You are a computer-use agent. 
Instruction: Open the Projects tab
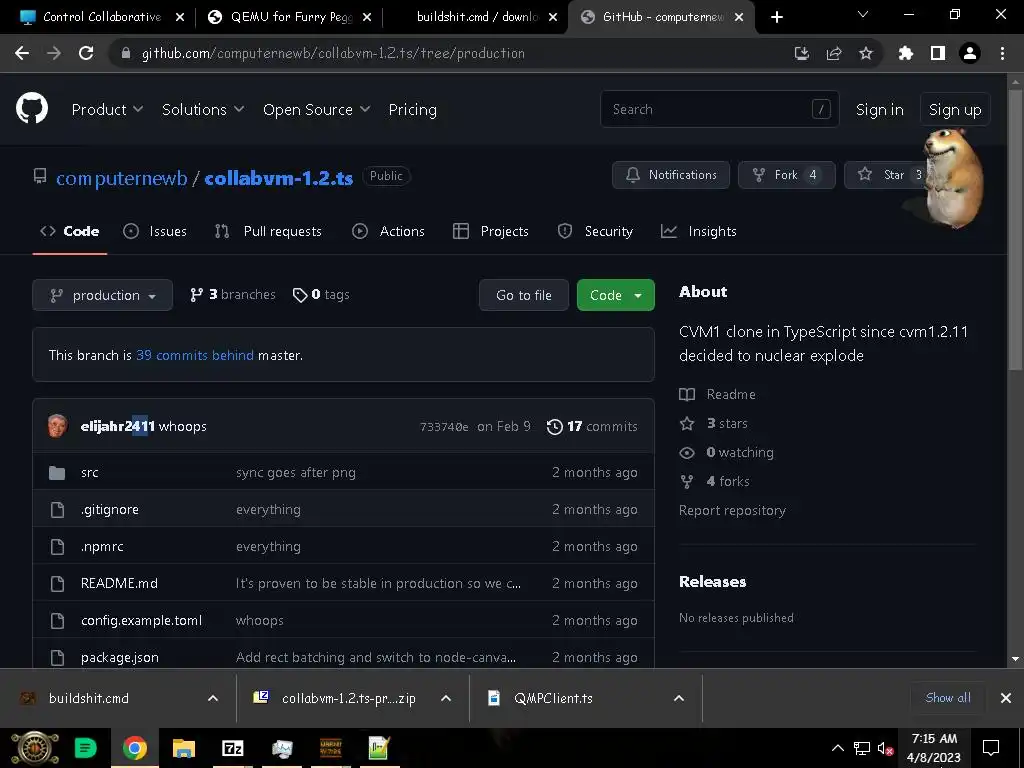[490, 231]
